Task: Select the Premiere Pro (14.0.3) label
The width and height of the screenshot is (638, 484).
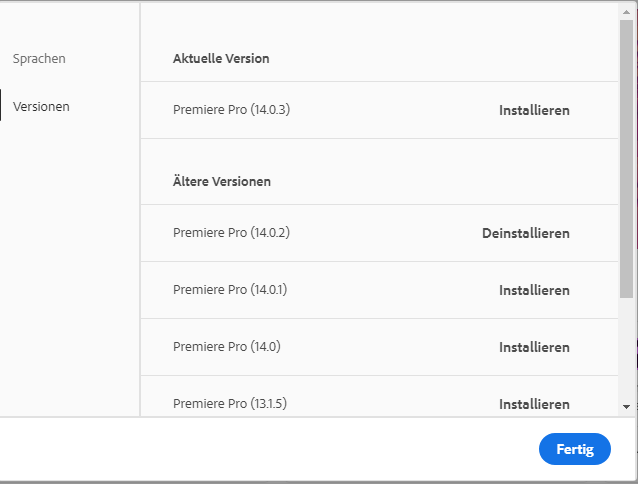Action: coord(231,110)
